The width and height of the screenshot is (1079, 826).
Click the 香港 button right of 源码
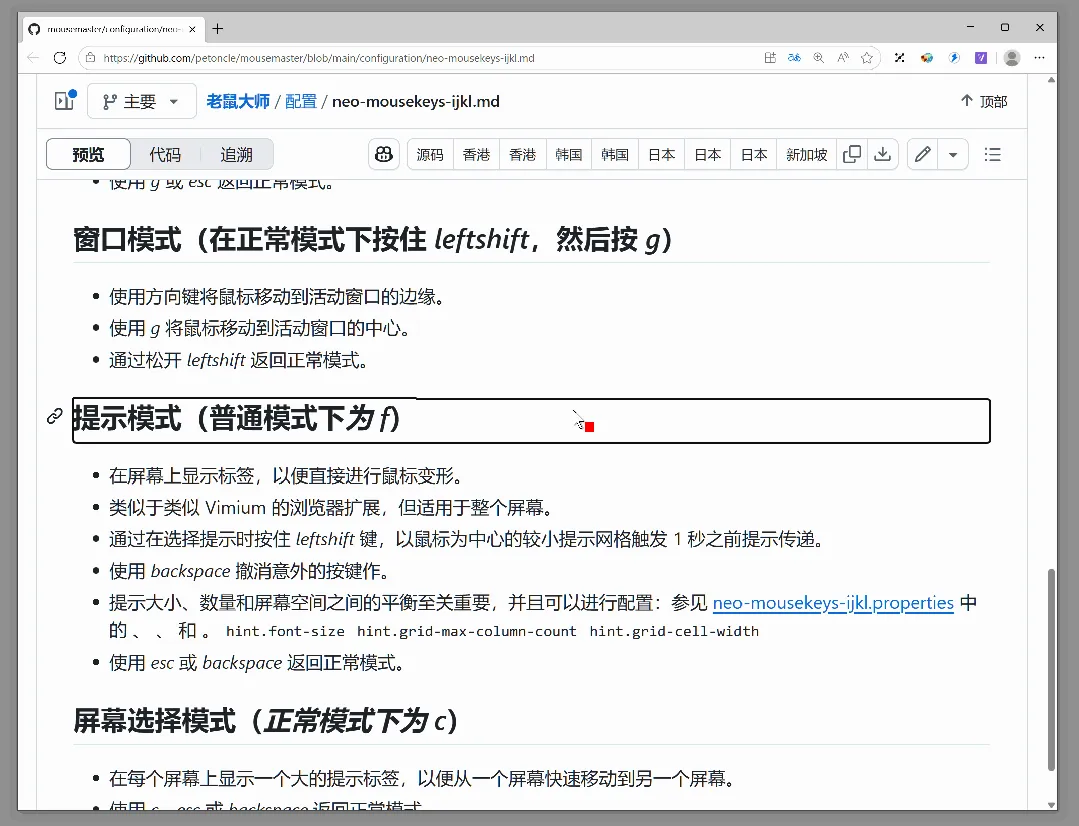tap(476, 154)
